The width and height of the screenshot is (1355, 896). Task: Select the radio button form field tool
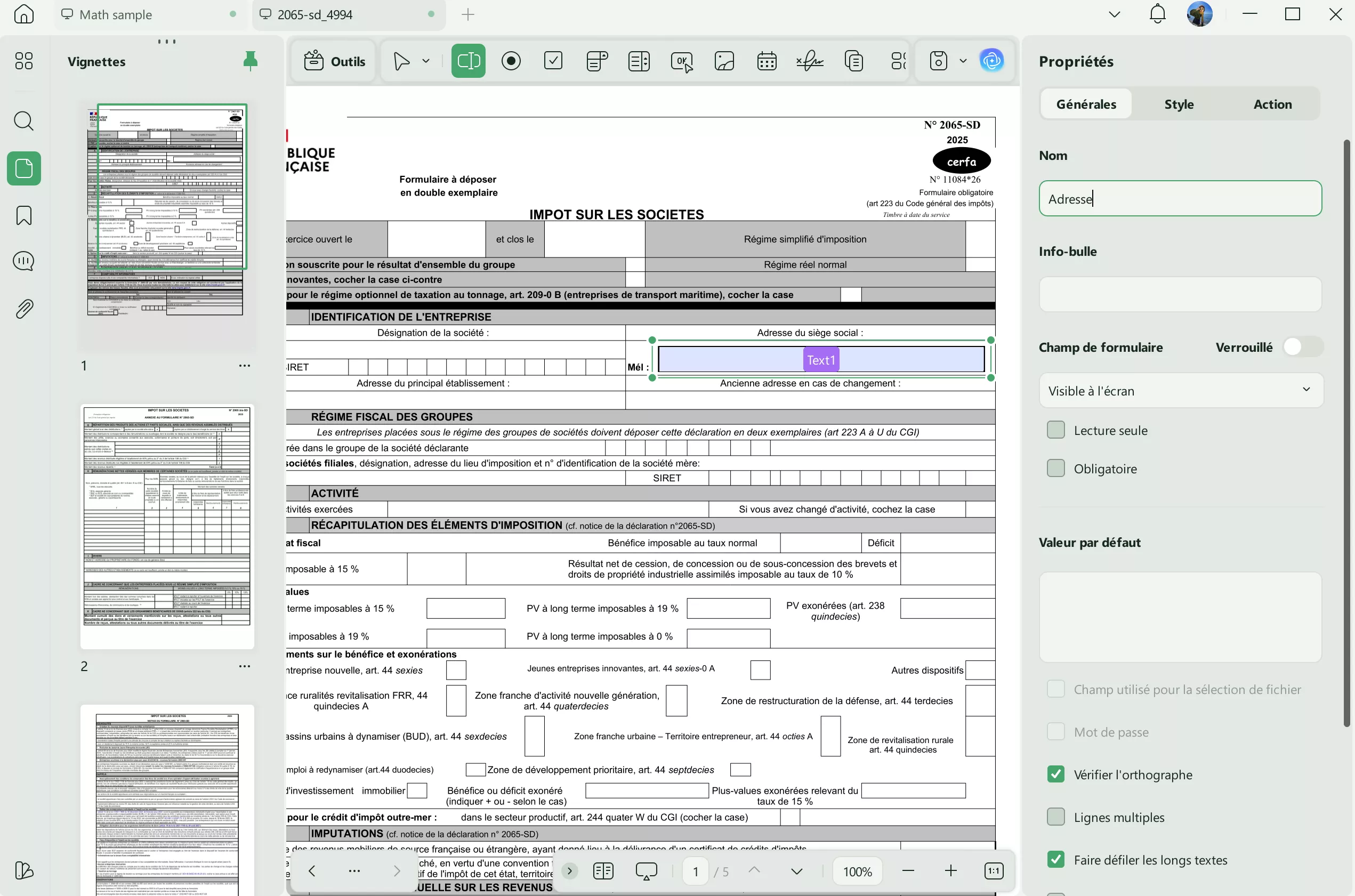pos(511,61)
